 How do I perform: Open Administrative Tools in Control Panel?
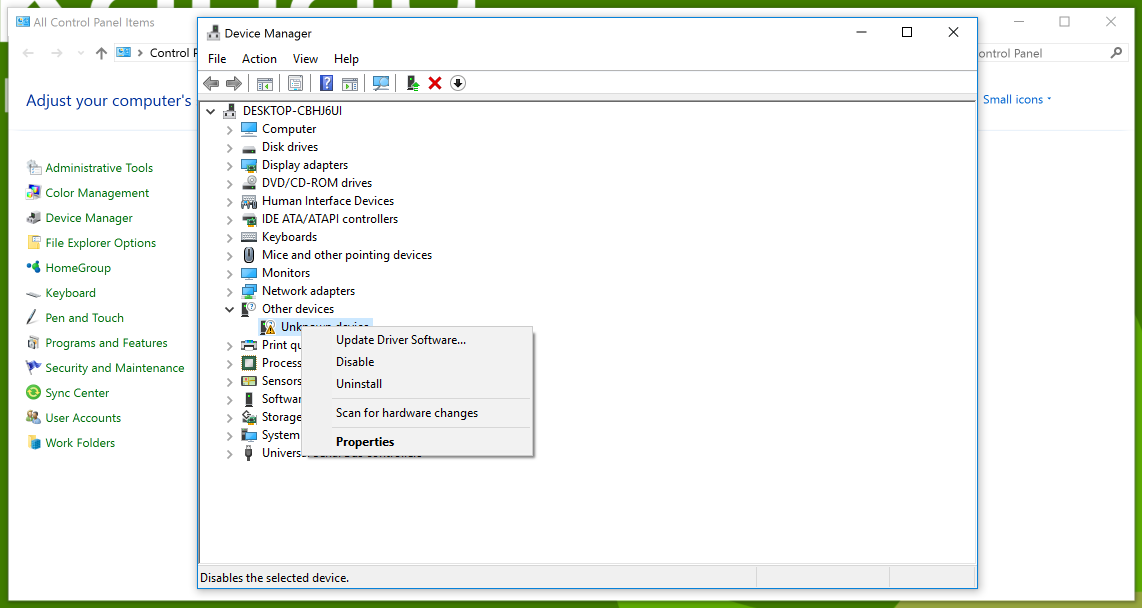coord(99,168)
